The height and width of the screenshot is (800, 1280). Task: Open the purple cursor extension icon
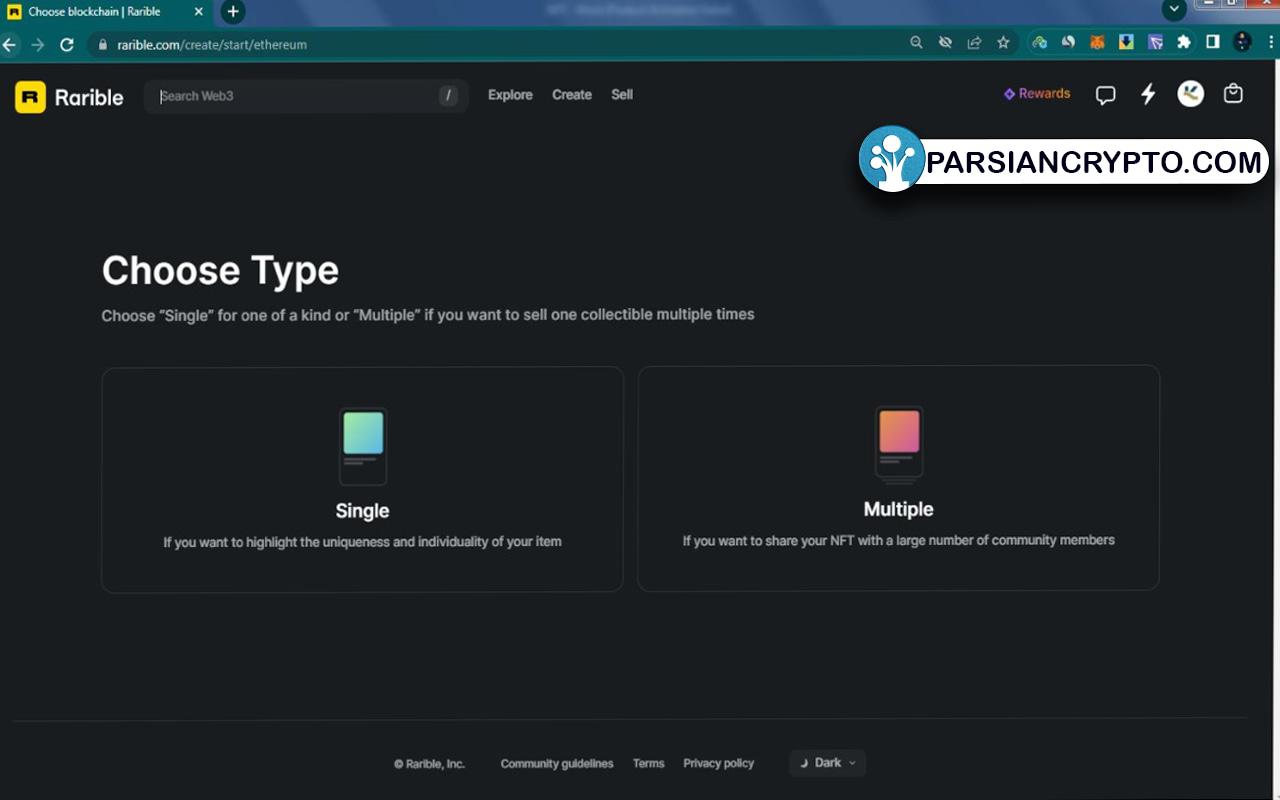1155,42
